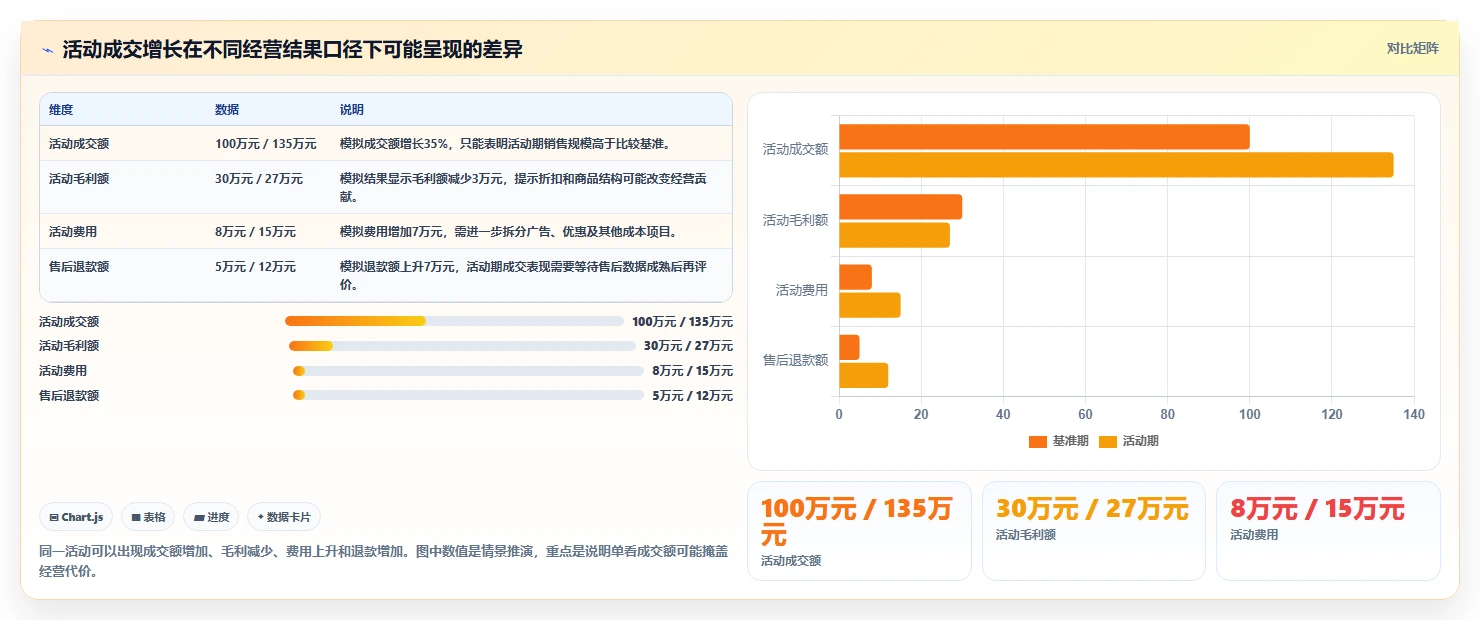Click the 活动成交额 activity-period bar in chart
Image resolution: width=1480 pixels, height=620 pixels.
(1116, 165)
